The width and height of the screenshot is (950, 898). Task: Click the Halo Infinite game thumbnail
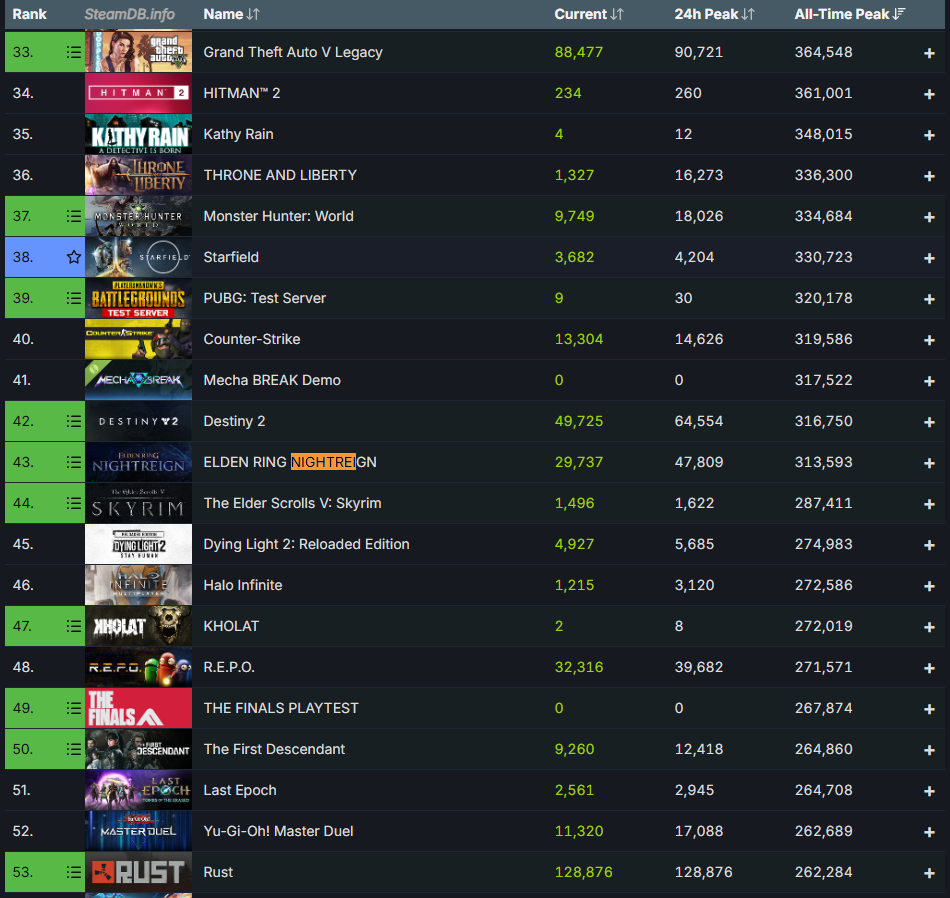tap(138, 585)
